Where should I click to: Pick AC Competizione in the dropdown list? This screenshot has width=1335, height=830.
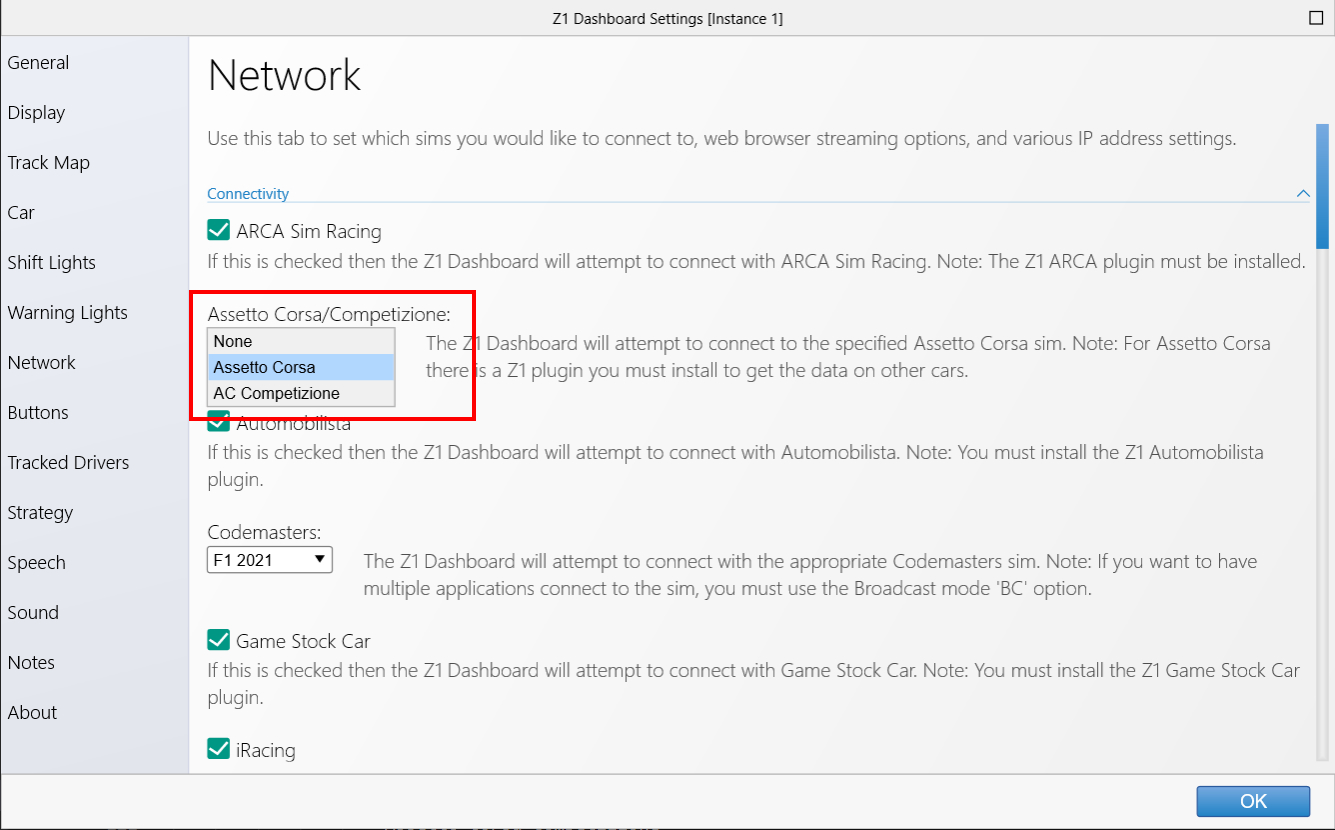(301, 394)
